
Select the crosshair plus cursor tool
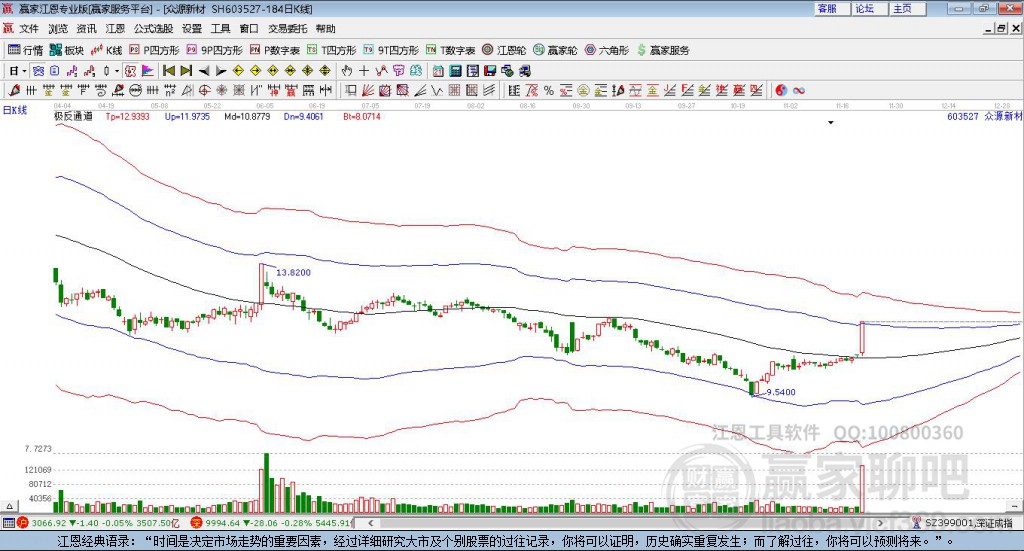364,71
